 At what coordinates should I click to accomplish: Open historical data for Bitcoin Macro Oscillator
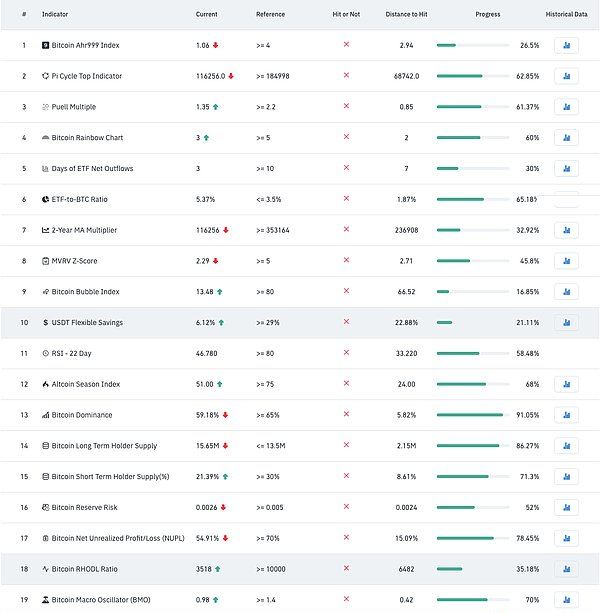tap(566, 600)
